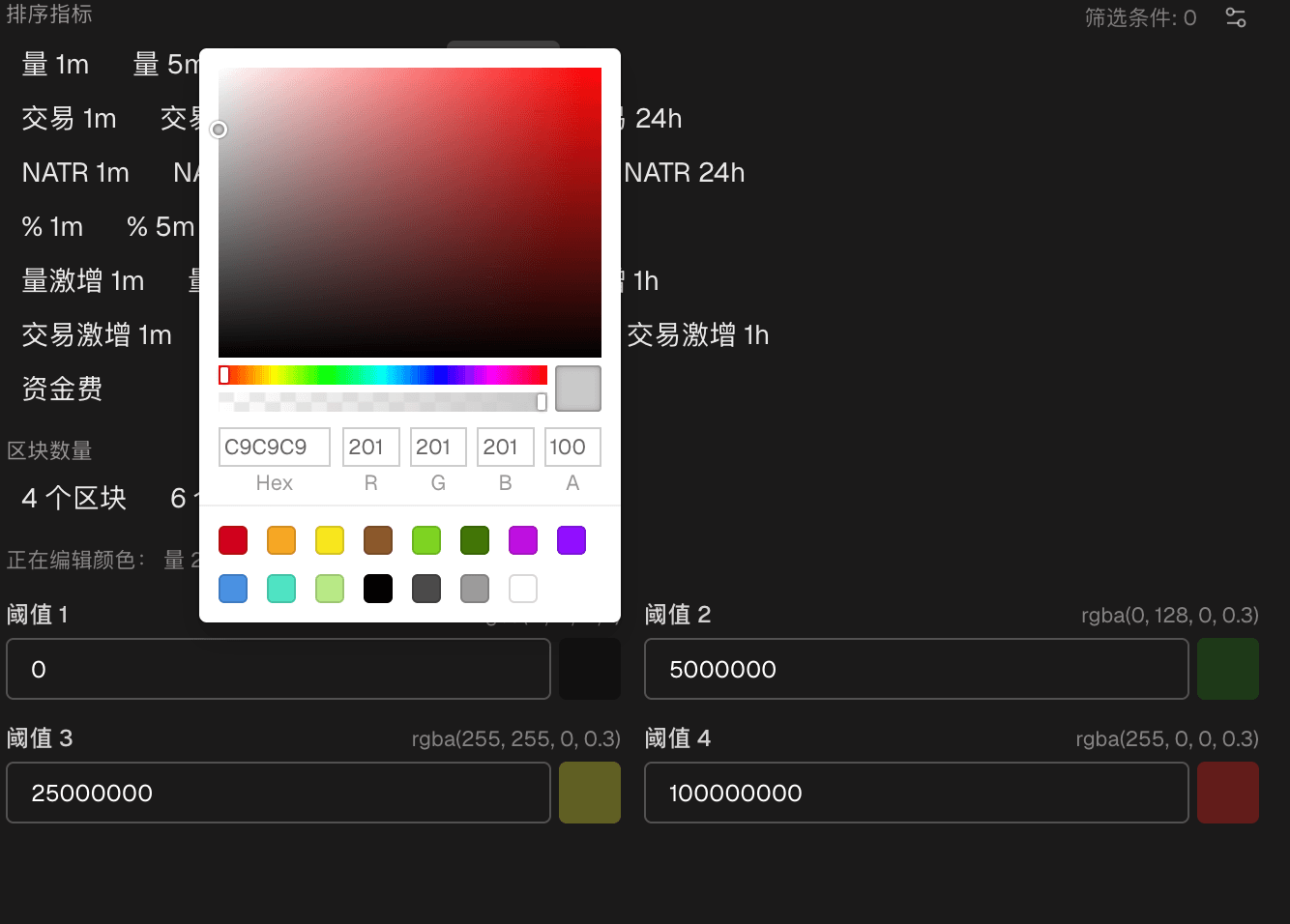Pick the magenta preset color swatch
Viewport: 1290px width, 924px height.
click(523, 540)
